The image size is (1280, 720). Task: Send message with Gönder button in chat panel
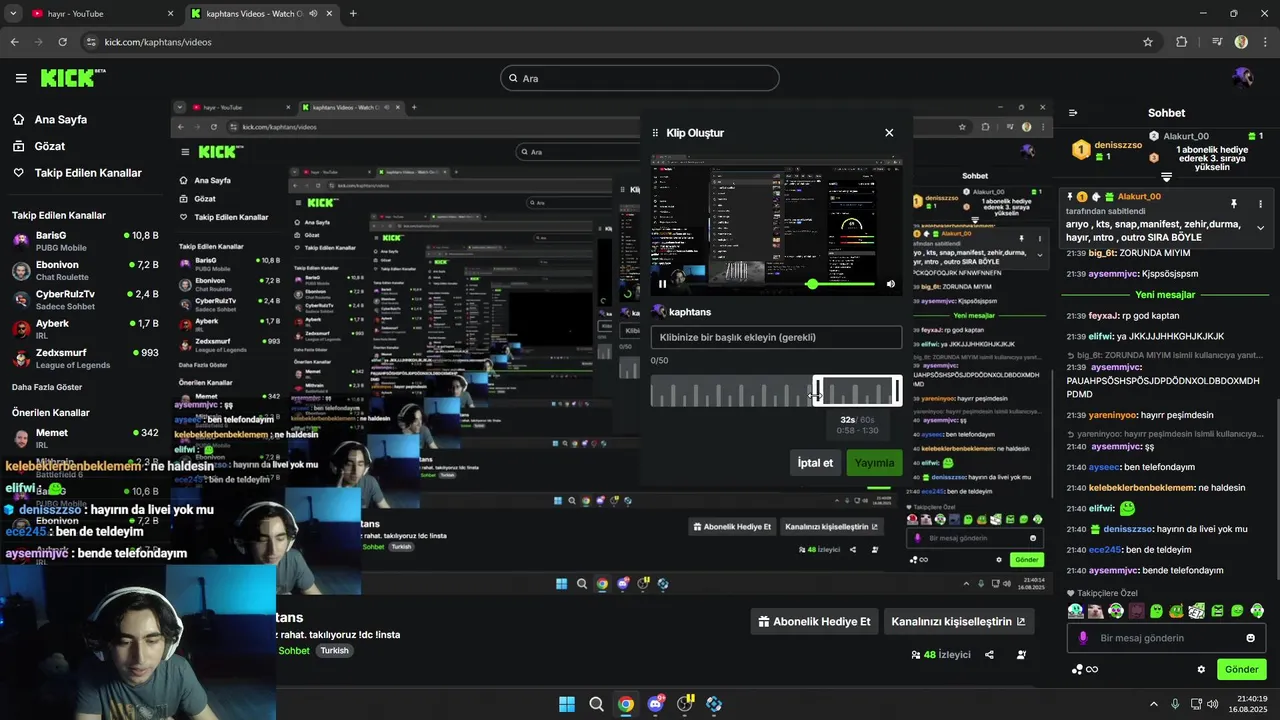point(1241,669)
